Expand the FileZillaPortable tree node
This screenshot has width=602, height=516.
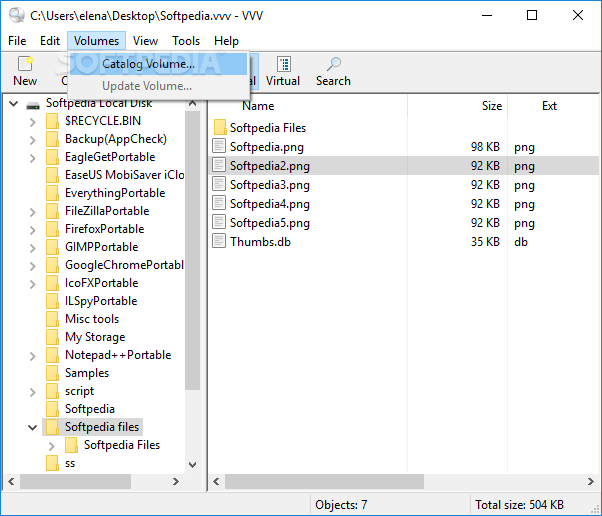click(x=33, y=212)
